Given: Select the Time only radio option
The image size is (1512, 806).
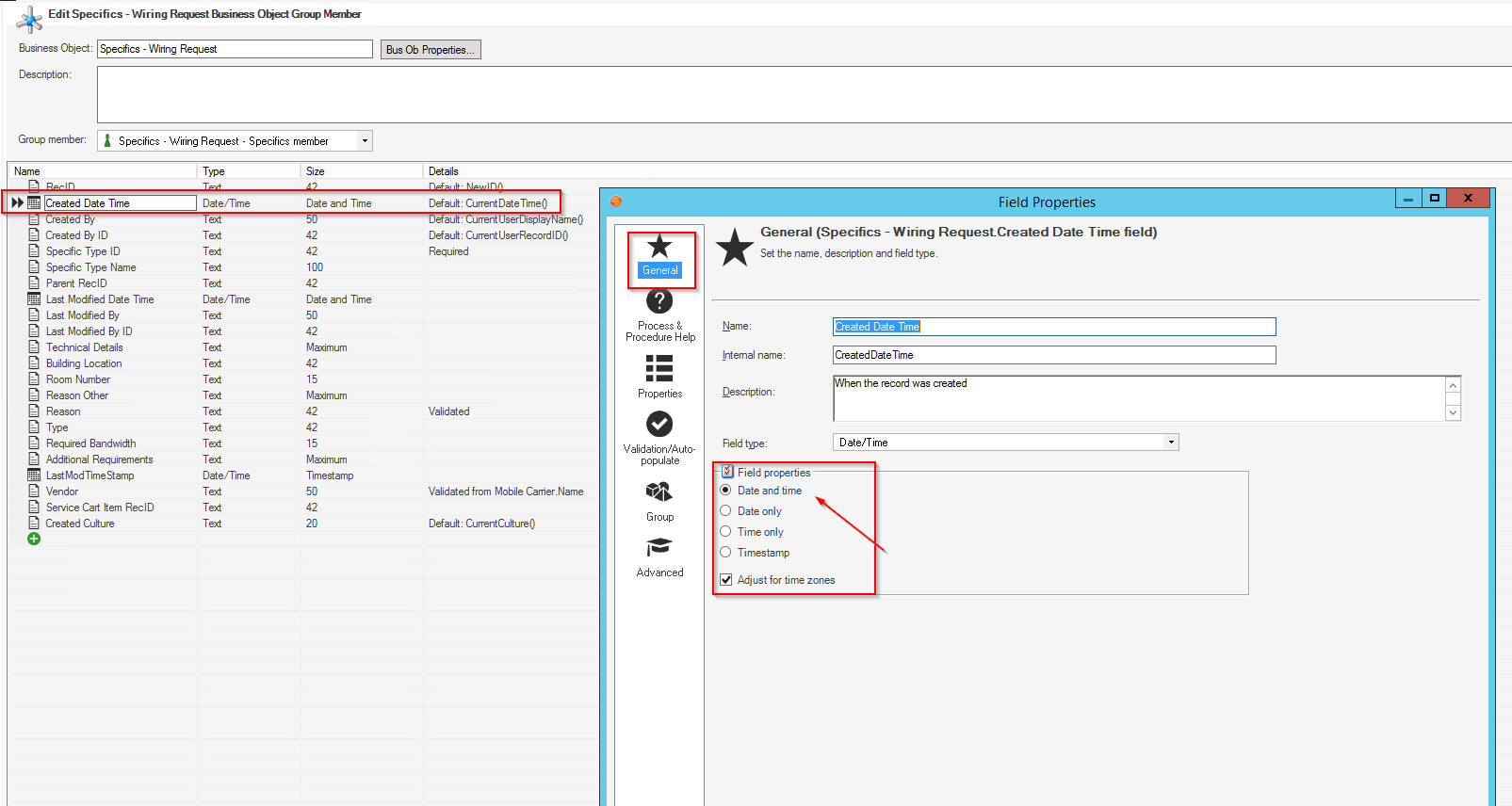Looking at the screenshot, I should click(x=725, y=531).
